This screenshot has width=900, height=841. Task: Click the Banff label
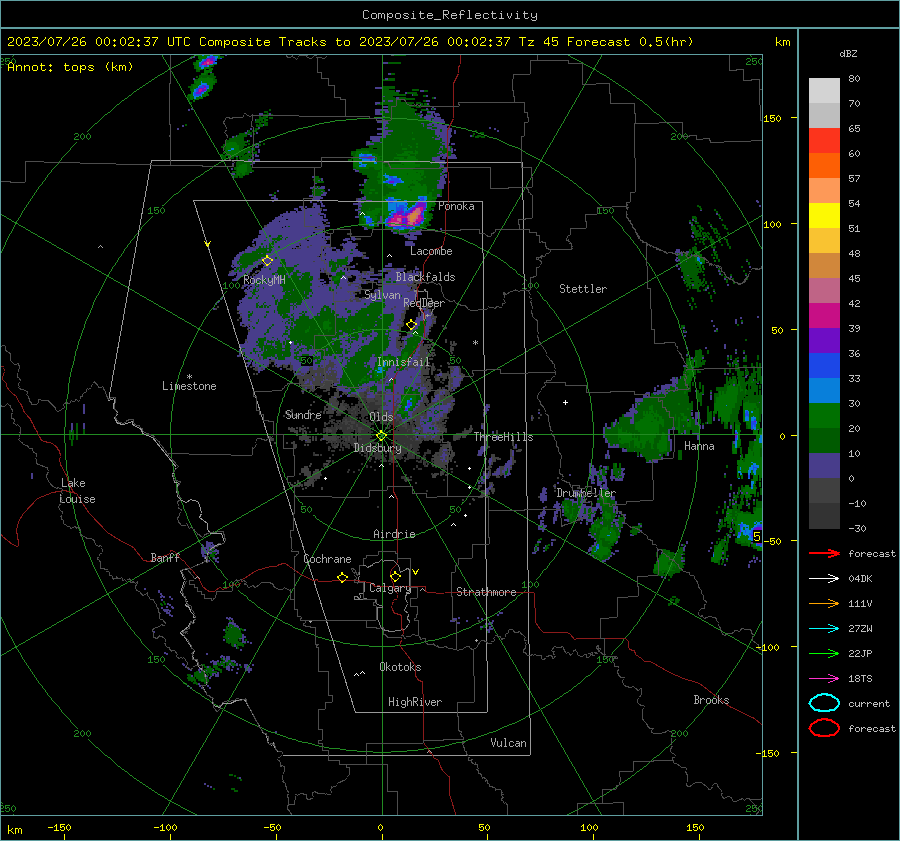[165, 557]
